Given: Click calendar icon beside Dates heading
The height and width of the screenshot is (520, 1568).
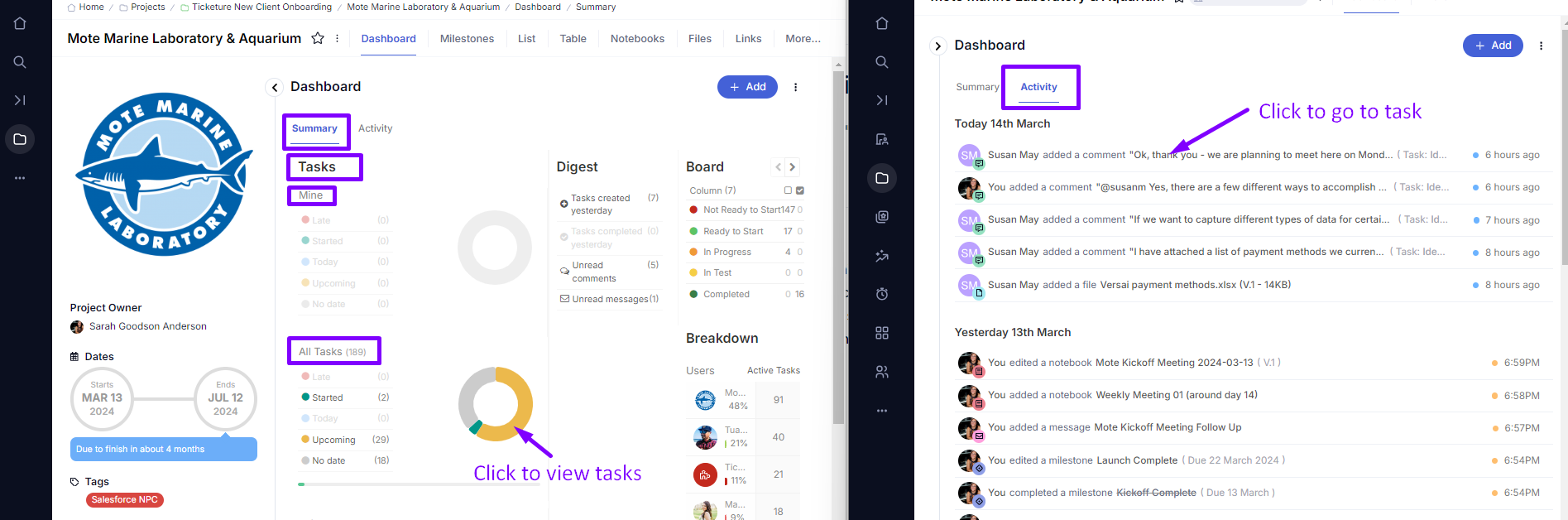Looking at the screenshot, I should coord(74,357).
